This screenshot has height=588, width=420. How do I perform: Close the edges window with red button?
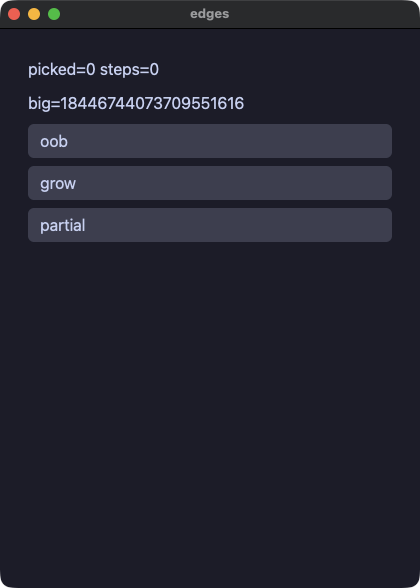point(14,14)
